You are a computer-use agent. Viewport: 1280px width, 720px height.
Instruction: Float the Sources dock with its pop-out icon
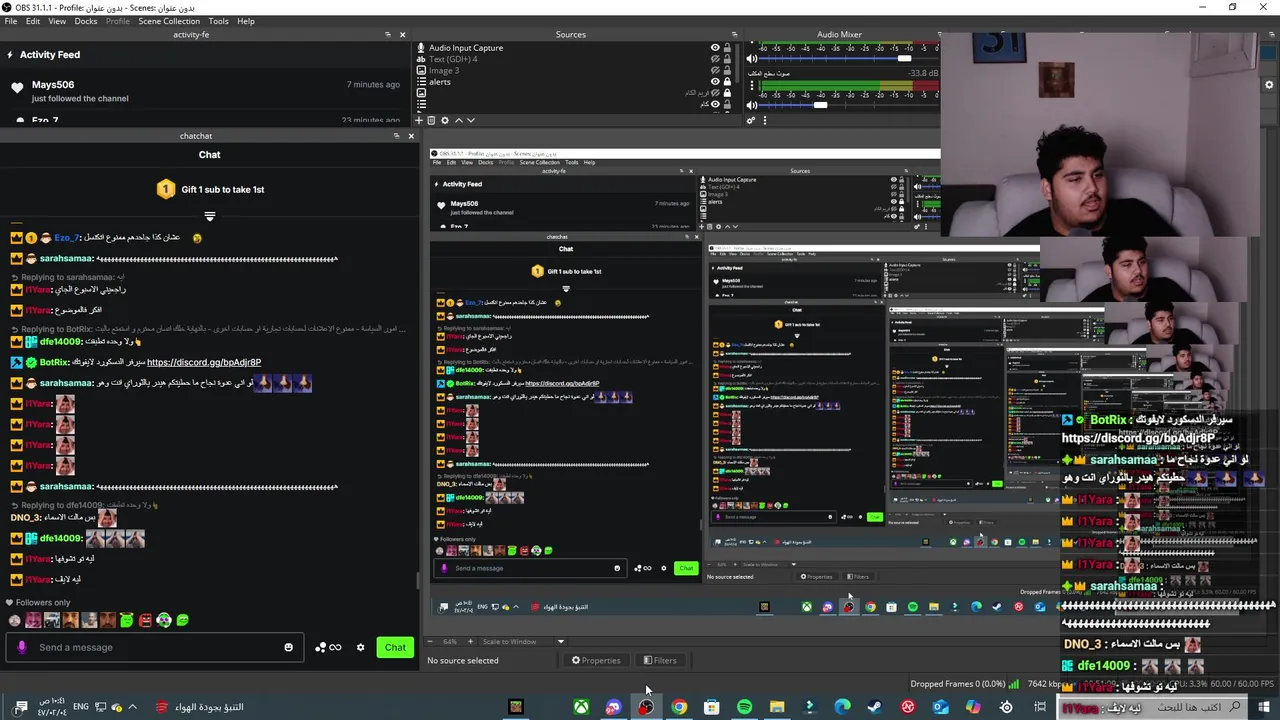(734, 35)
